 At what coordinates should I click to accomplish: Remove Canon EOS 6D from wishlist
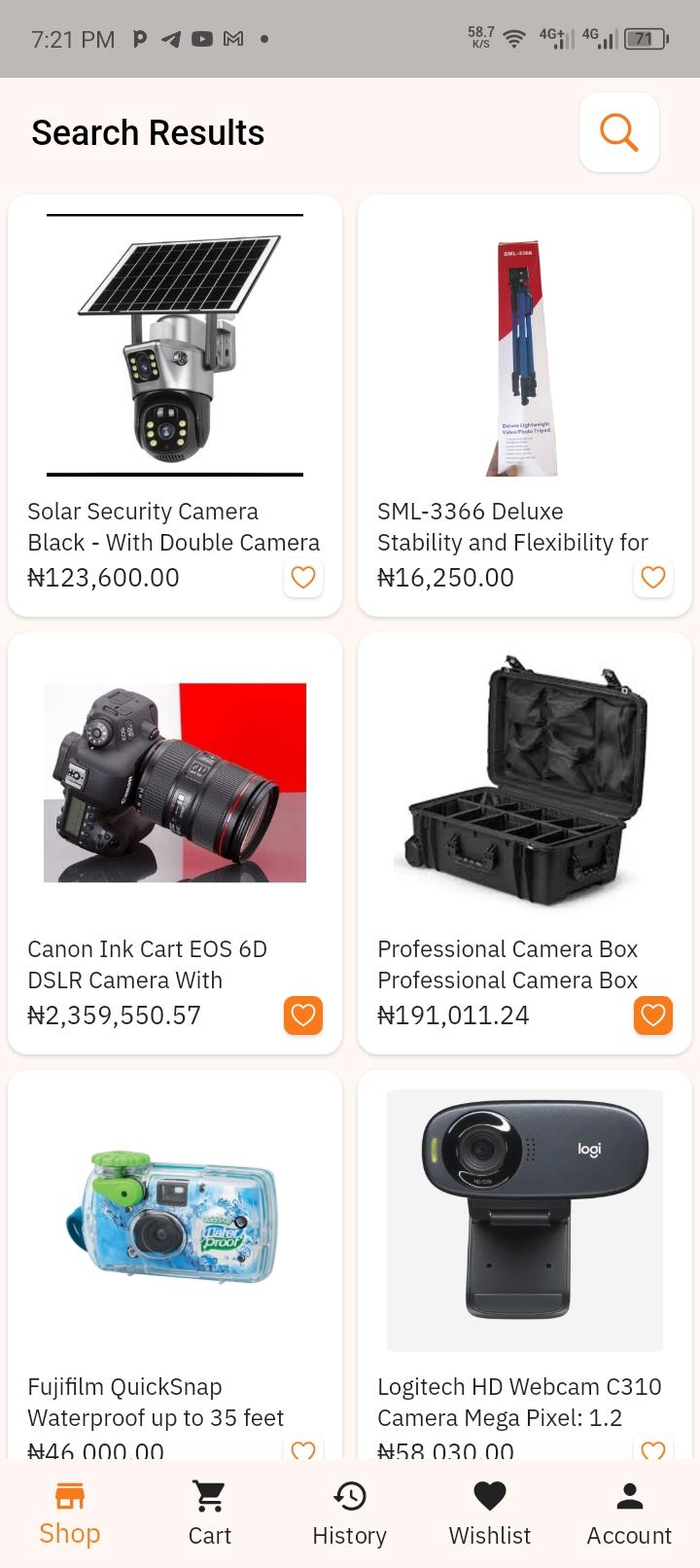point(303,1016)
